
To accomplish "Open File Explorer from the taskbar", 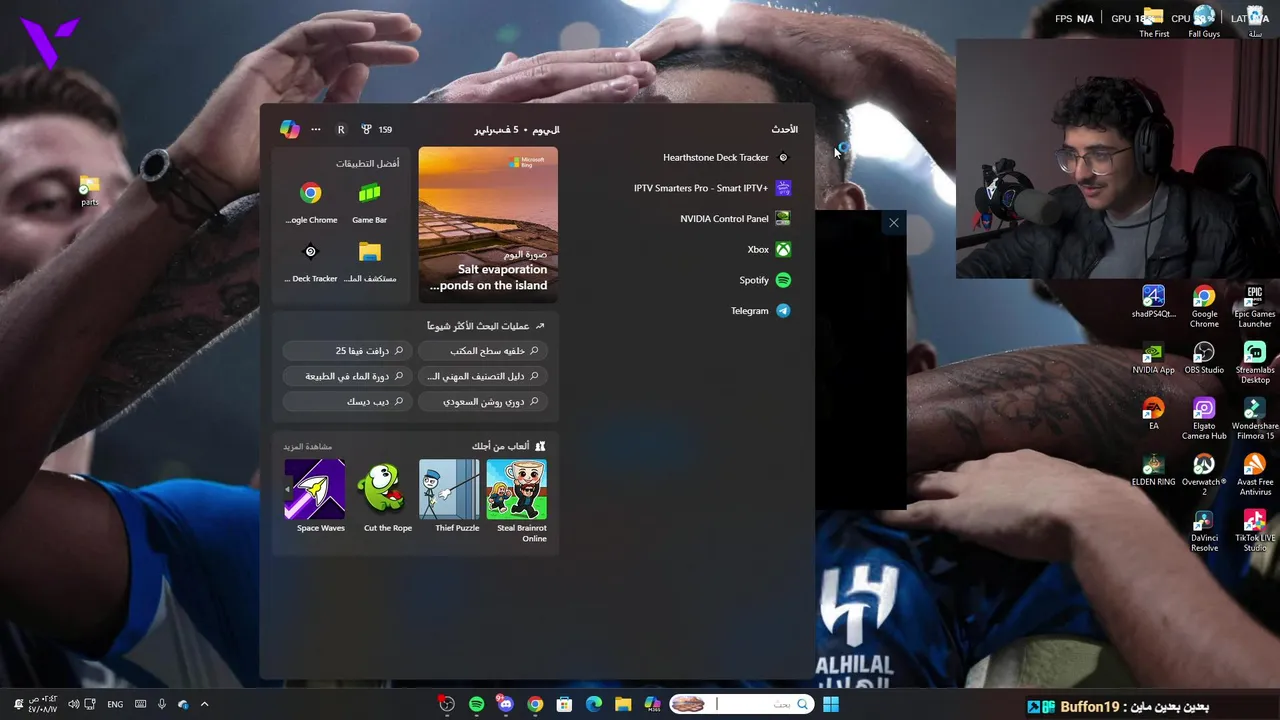I will [623, 705].
